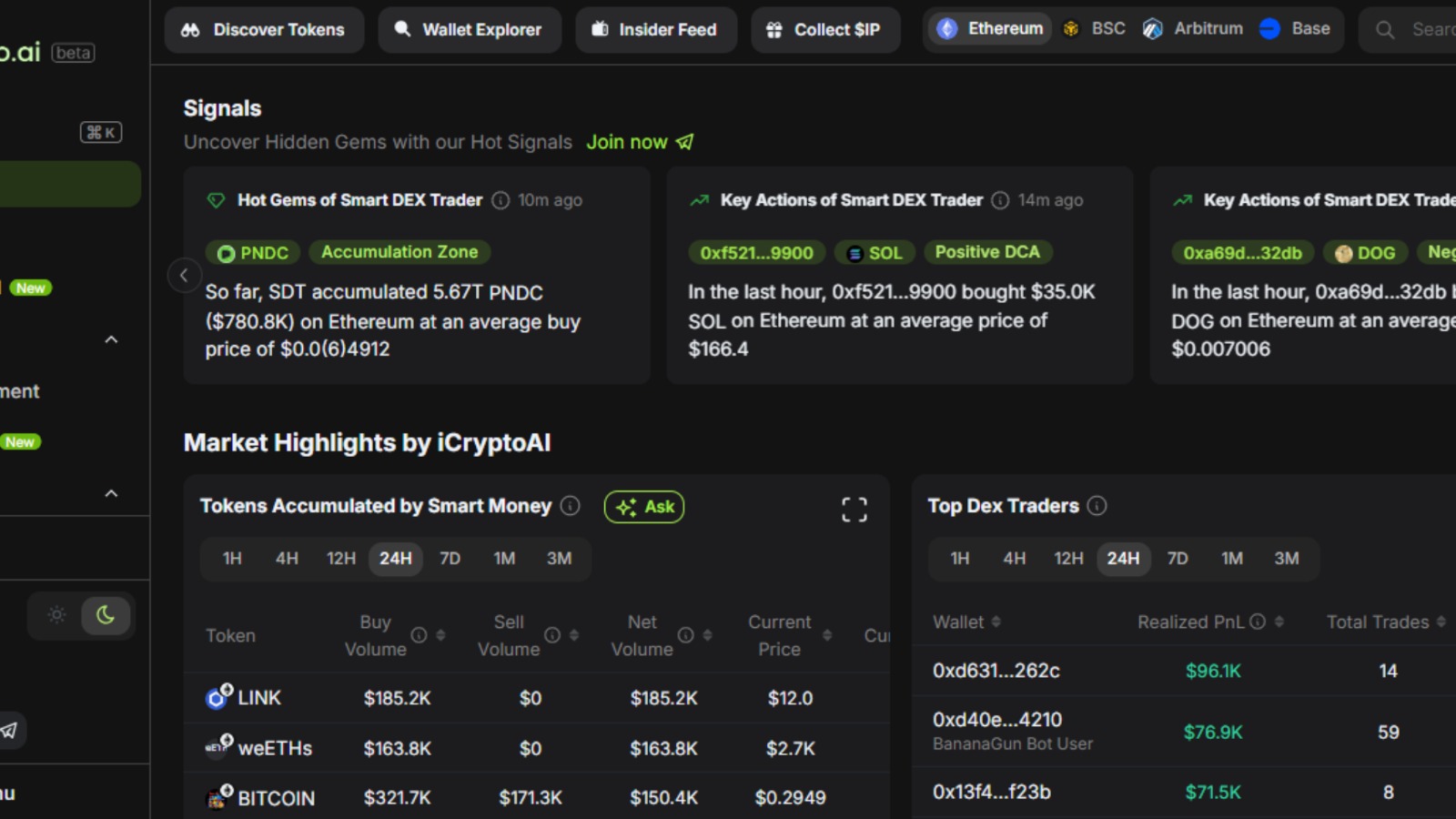Select 1H in Top Dex Traders timeframe
This screenshot has width=1456, height=819.
coord(960,559)
